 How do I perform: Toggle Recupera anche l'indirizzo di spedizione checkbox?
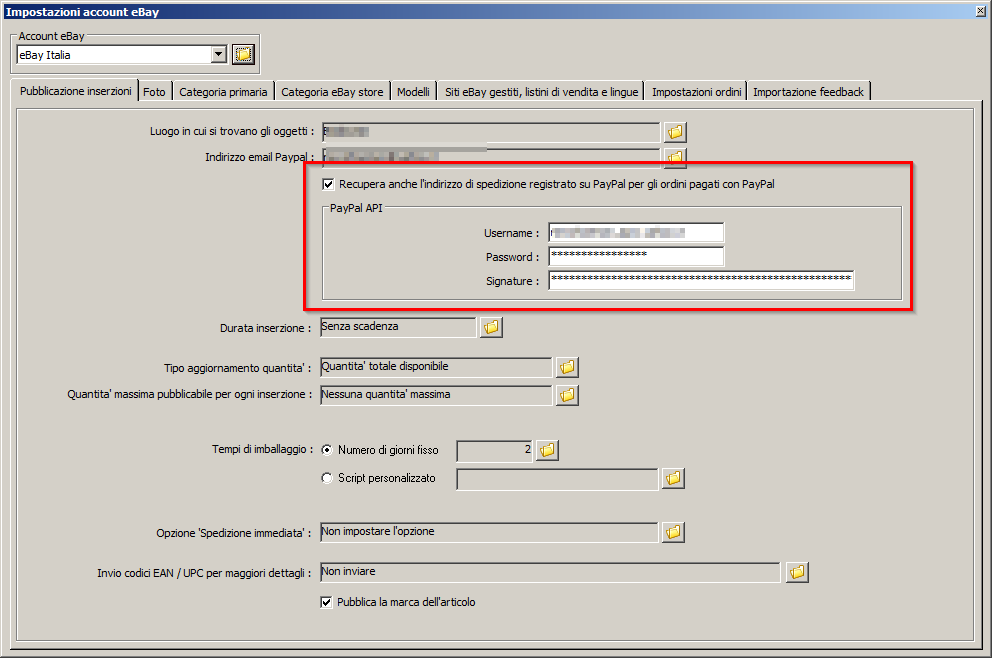(x=328, y=184)
